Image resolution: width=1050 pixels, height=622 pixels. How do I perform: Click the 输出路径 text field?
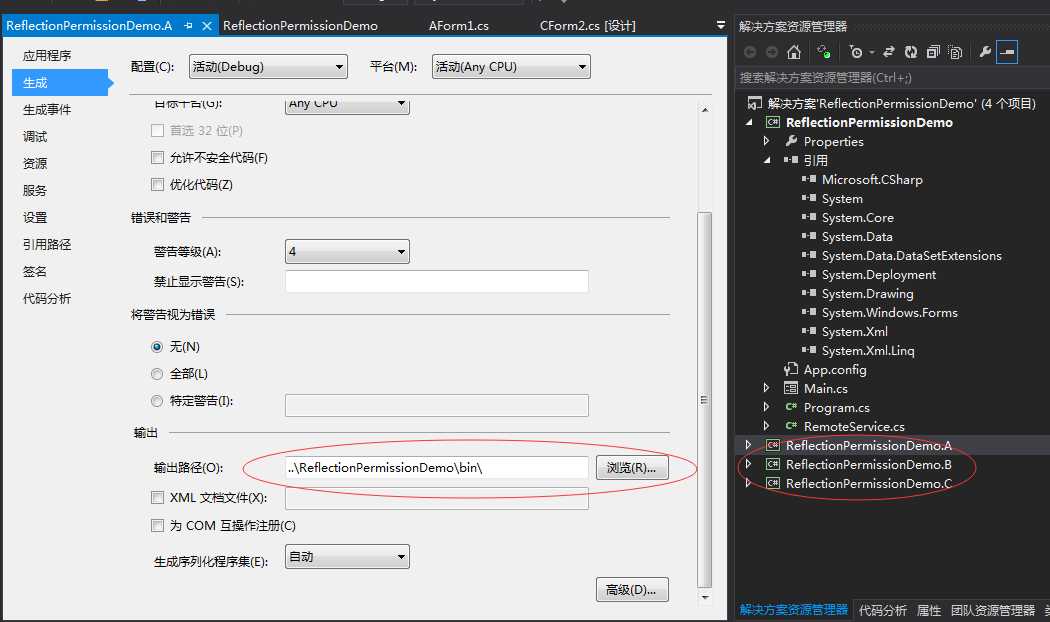pos(437,467)
